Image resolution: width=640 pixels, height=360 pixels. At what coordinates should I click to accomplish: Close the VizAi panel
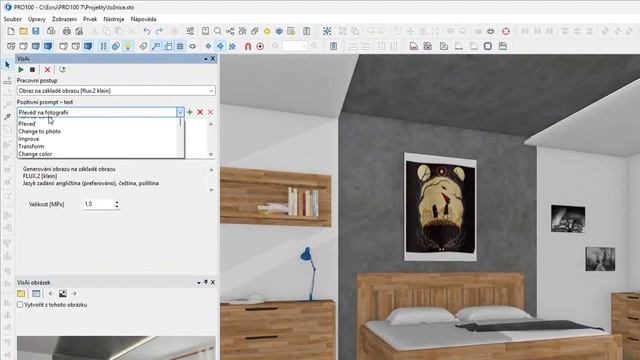[213, 59]
